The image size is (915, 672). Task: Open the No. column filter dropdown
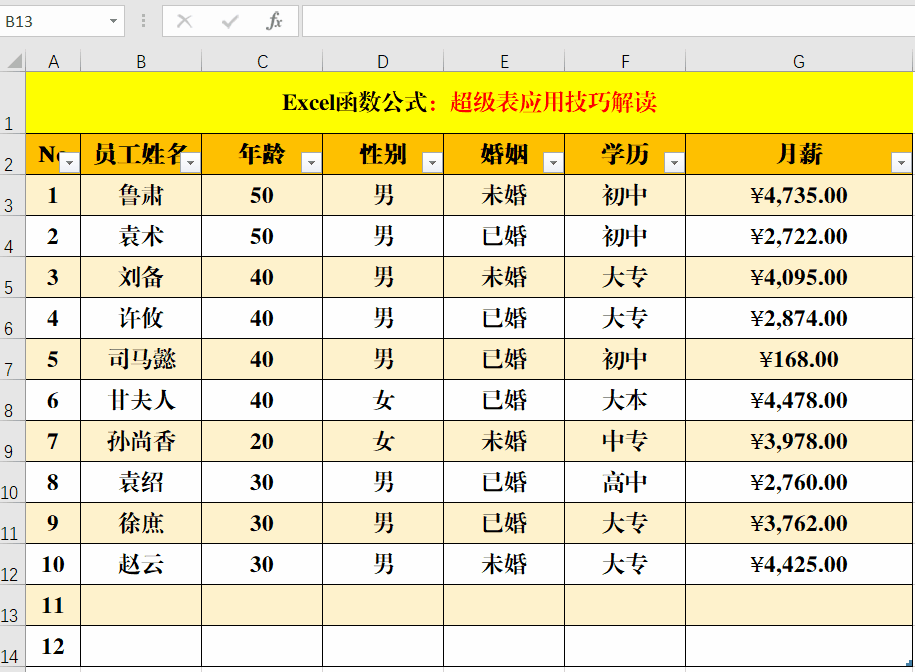(x=69, y=163)
